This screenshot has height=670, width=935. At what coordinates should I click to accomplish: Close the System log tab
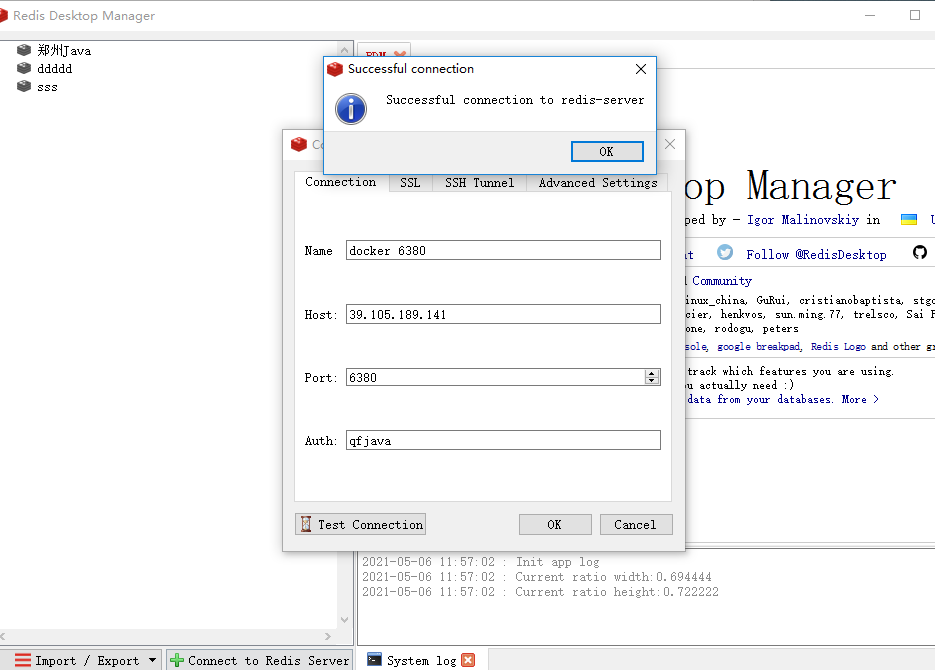pos(469,660)
